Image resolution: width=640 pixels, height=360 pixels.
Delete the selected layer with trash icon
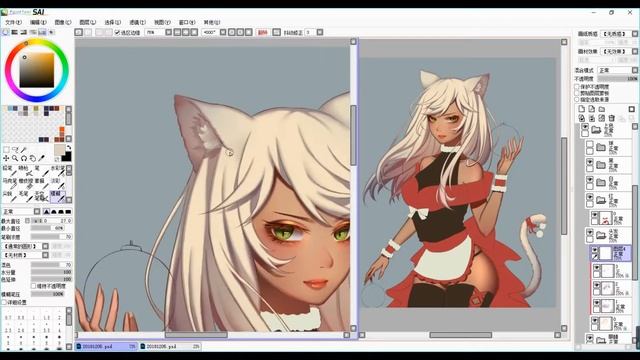tap(611, 118)
